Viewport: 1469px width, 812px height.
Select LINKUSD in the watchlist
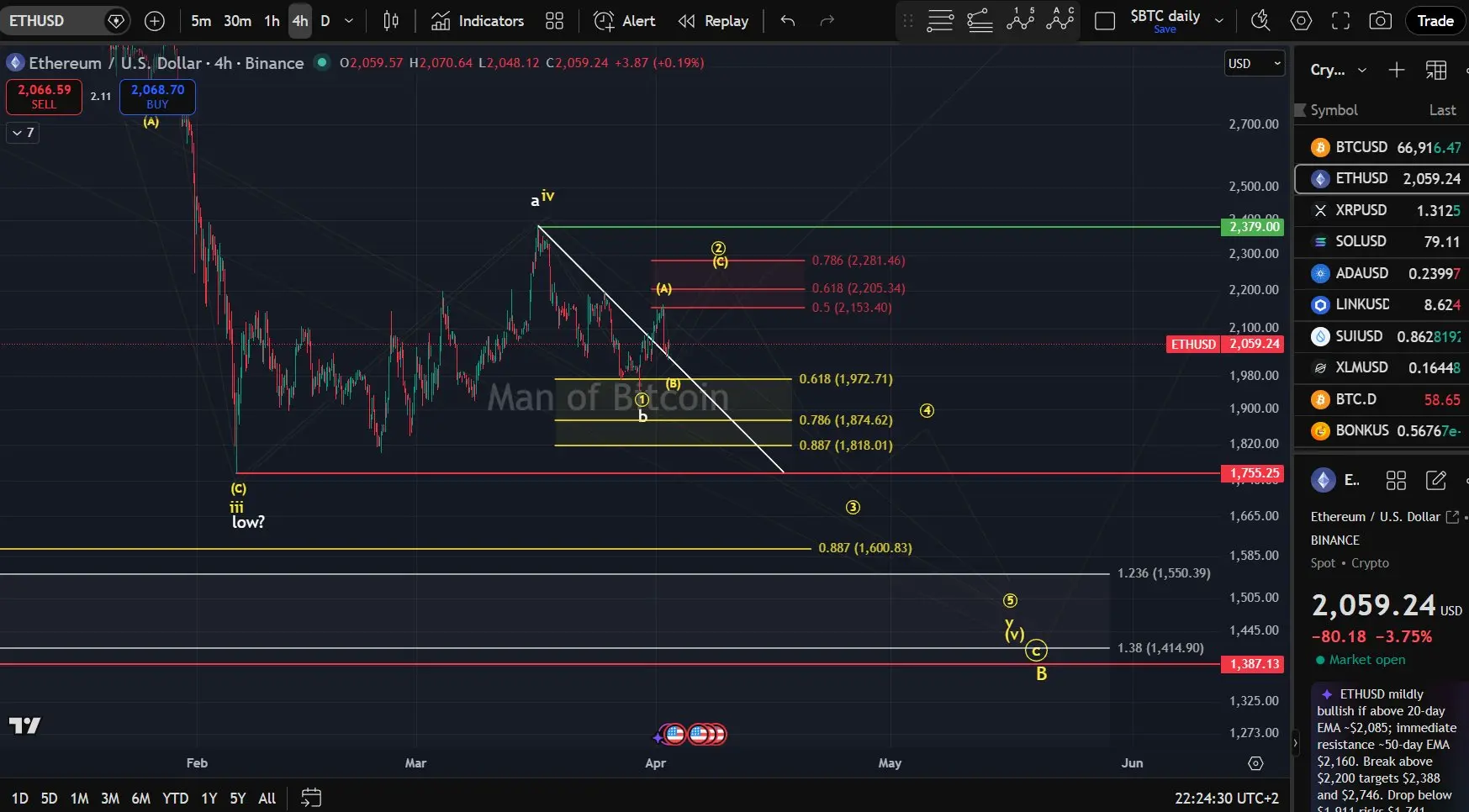[x=1381, y=304]
